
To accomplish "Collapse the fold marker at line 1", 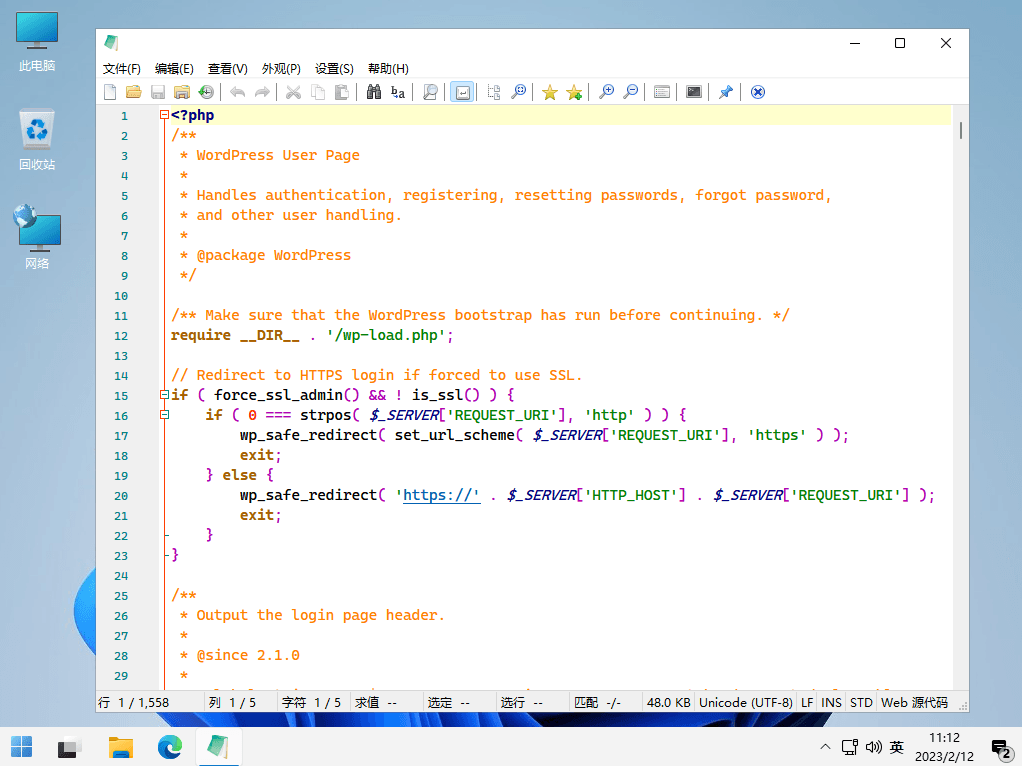I will pos(165,115).
